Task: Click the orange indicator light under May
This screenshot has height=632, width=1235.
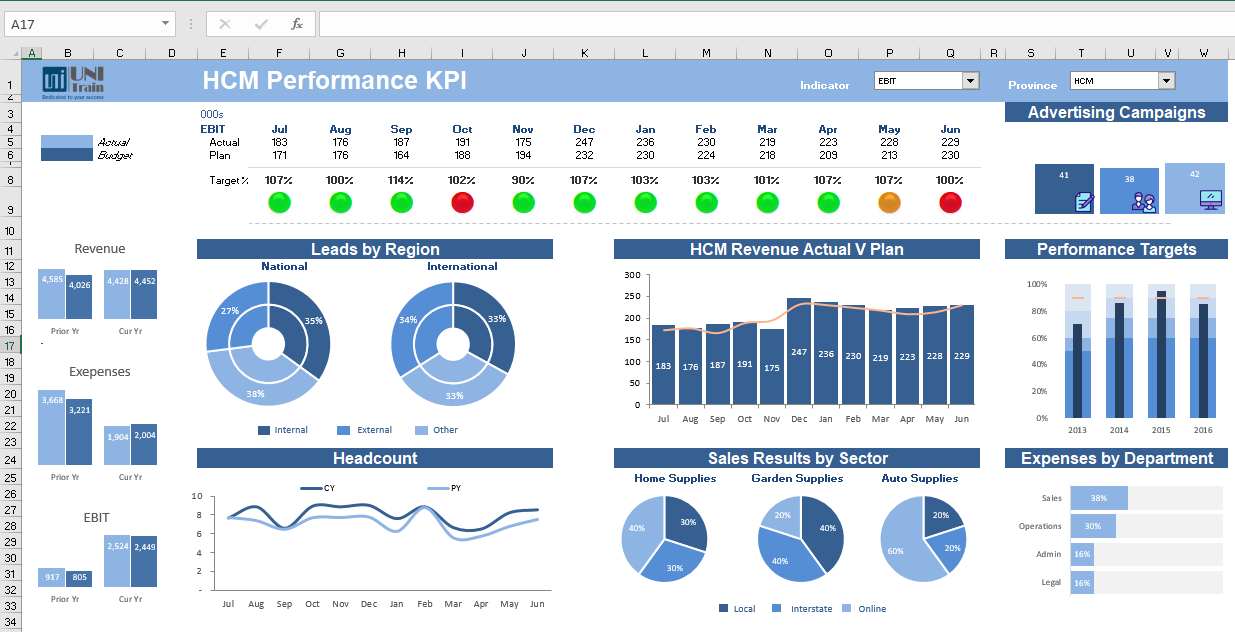Action: click(889, 203)
